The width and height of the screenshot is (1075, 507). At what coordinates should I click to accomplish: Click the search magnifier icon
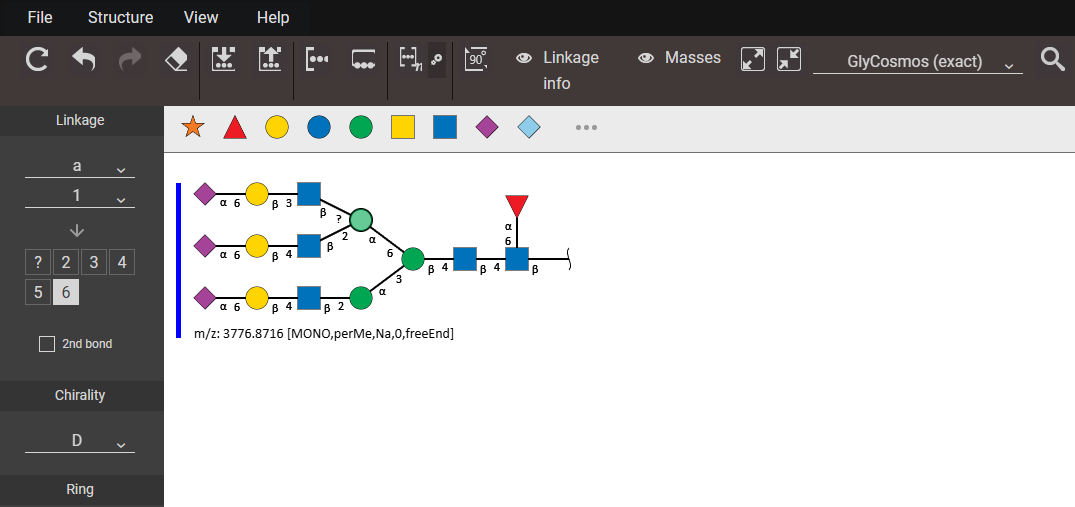pyautogui.click(x=1052, y=60)
